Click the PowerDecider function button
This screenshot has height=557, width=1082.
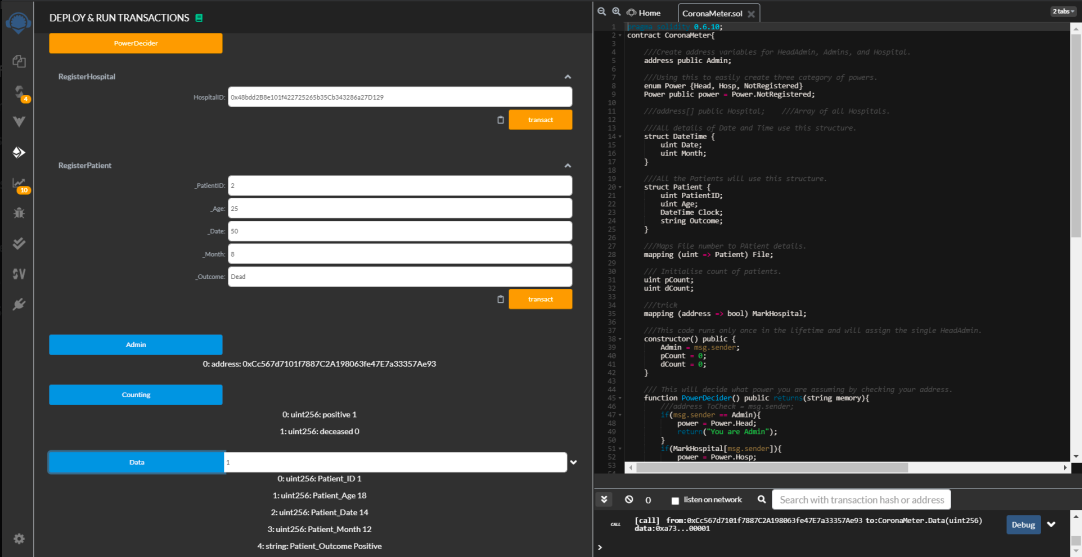click(x=135, y=43)
